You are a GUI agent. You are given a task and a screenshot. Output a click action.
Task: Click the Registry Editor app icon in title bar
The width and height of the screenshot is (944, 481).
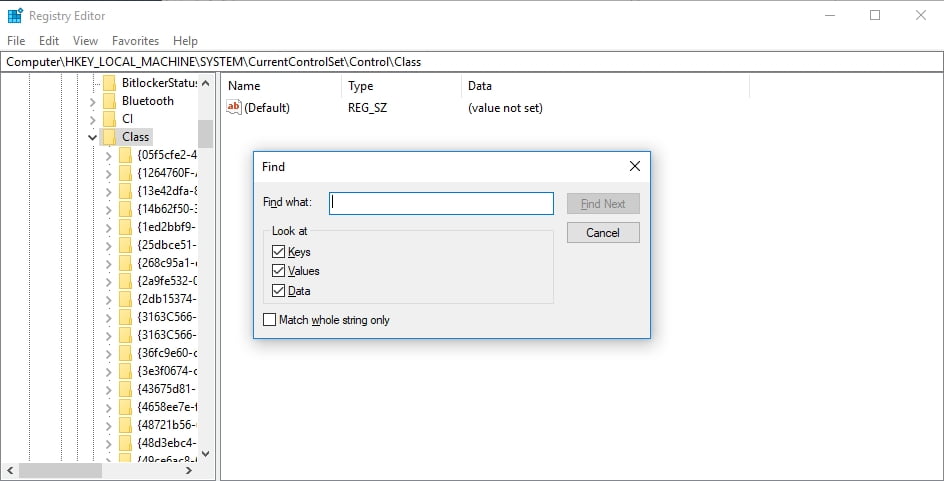click(15, 15)
